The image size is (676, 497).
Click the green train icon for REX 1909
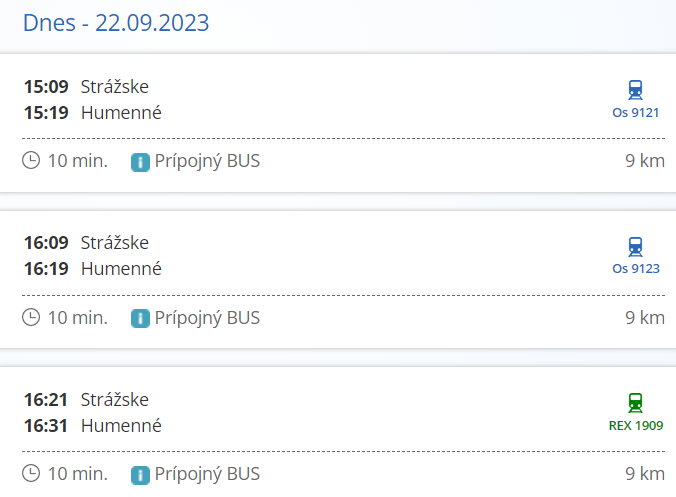pyautogui.click(x=636, y=402)
